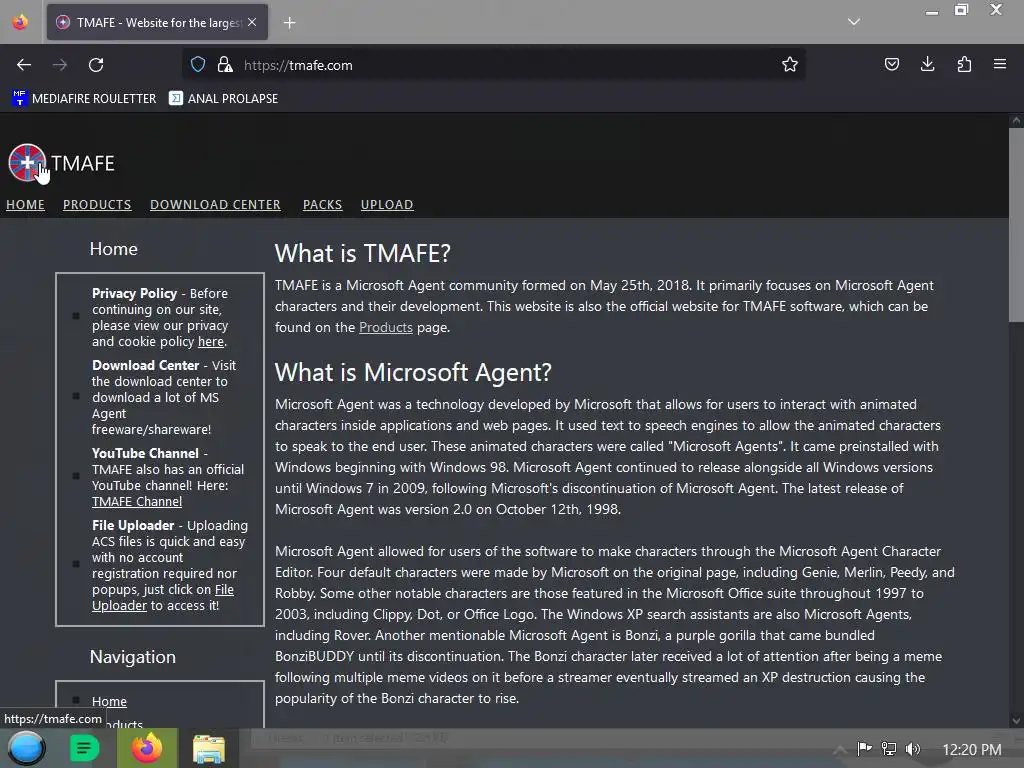
Task: Close the TMAFE tab
Action: click(252, 22)
